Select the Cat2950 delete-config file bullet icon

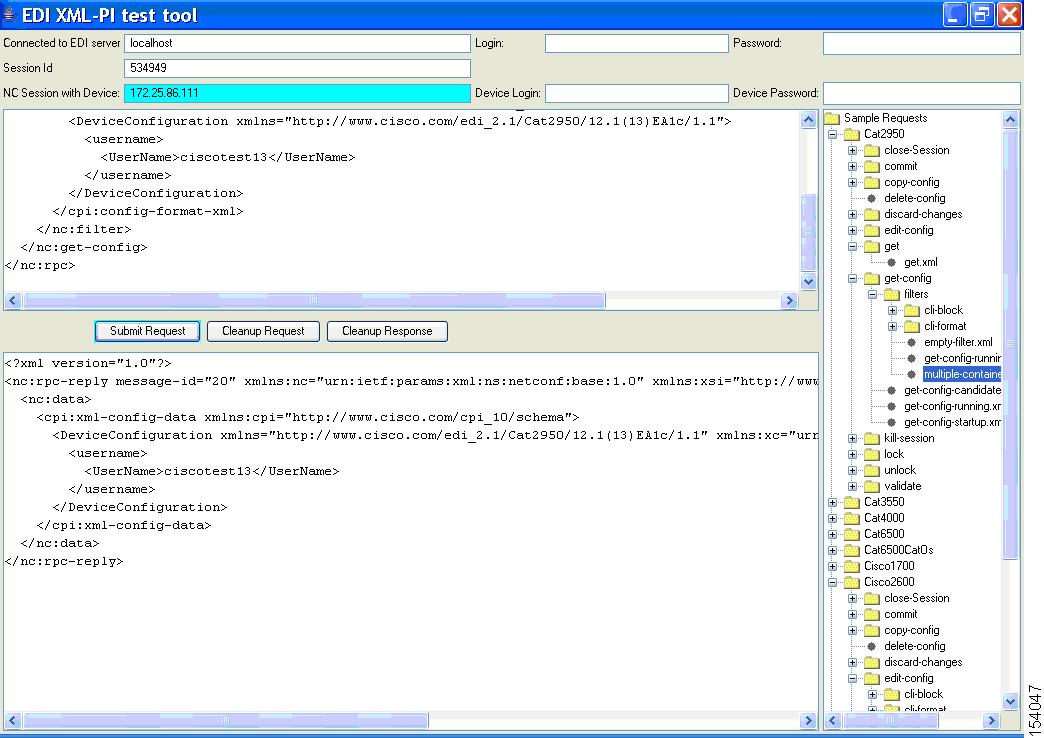(872, 198)
